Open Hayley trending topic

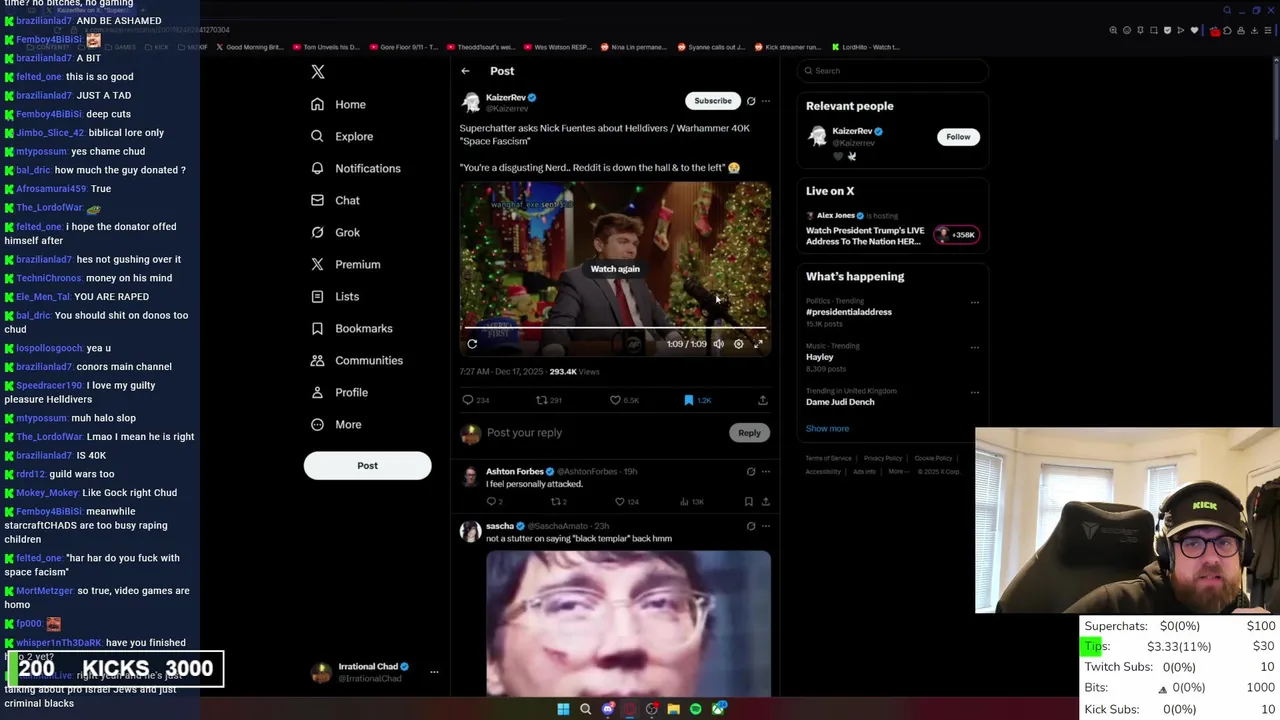point(819,357)
